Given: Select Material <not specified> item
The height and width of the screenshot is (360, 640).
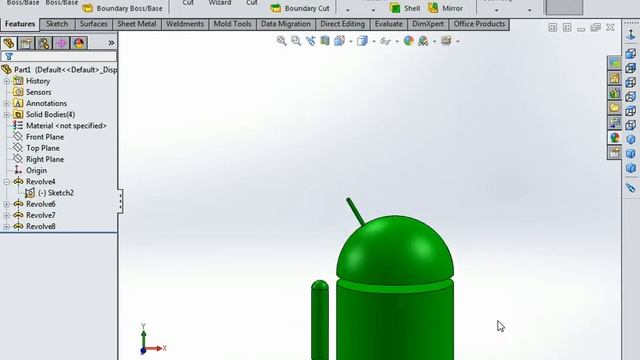Looking at the screenshot, I should pyautogui.click(x=60, y=126).
